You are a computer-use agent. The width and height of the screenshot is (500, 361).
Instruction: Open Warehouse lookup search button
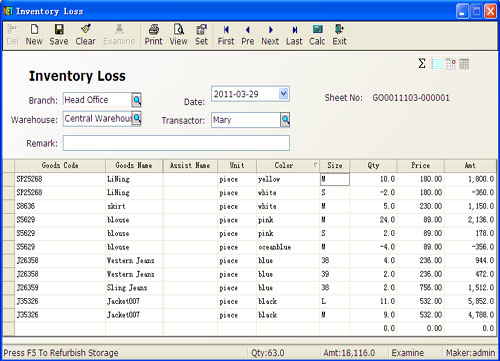pyautogui.click(x=137, y=118)
